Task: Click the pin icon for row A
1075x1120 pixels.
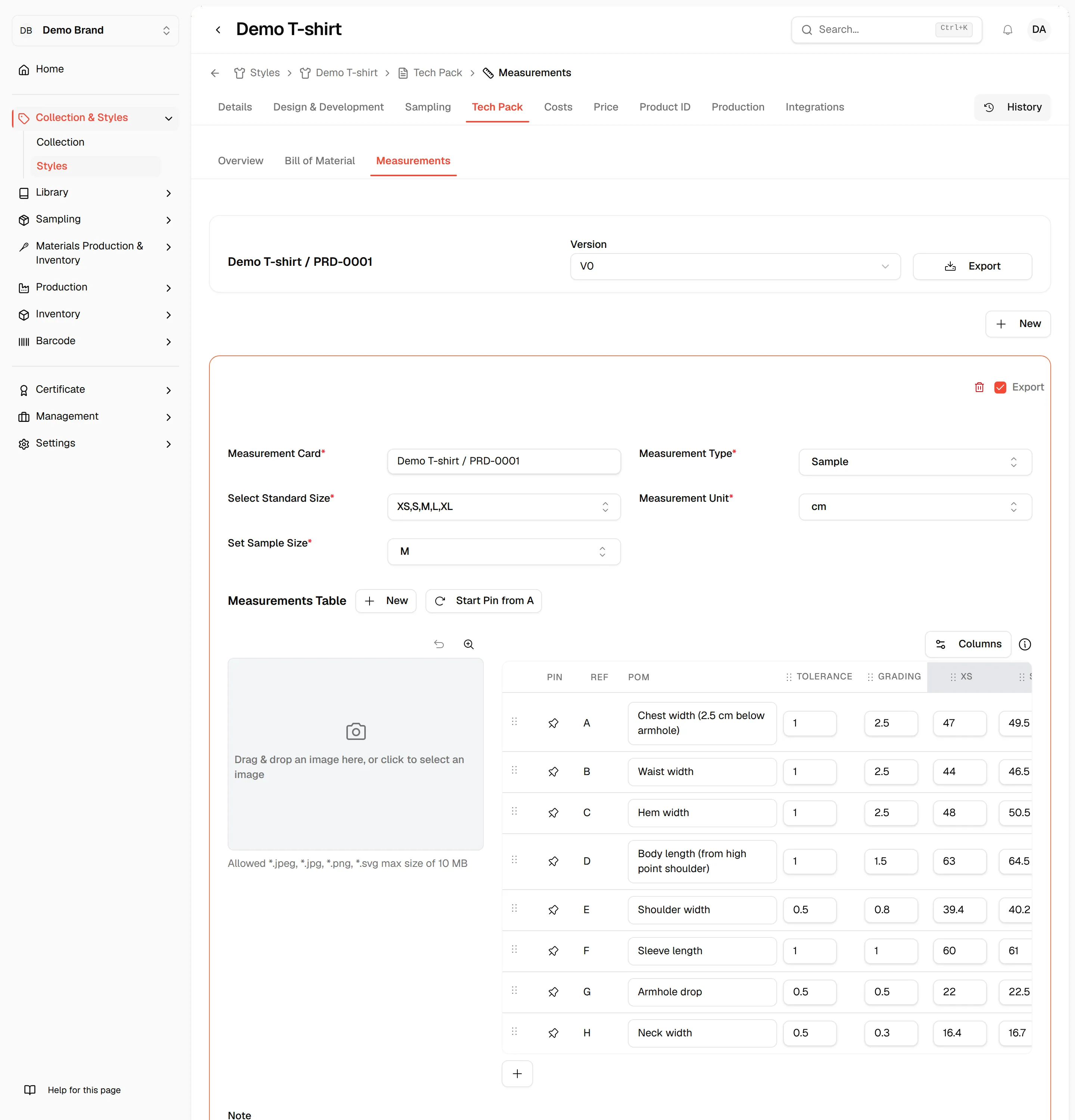Action: [553, 724]
